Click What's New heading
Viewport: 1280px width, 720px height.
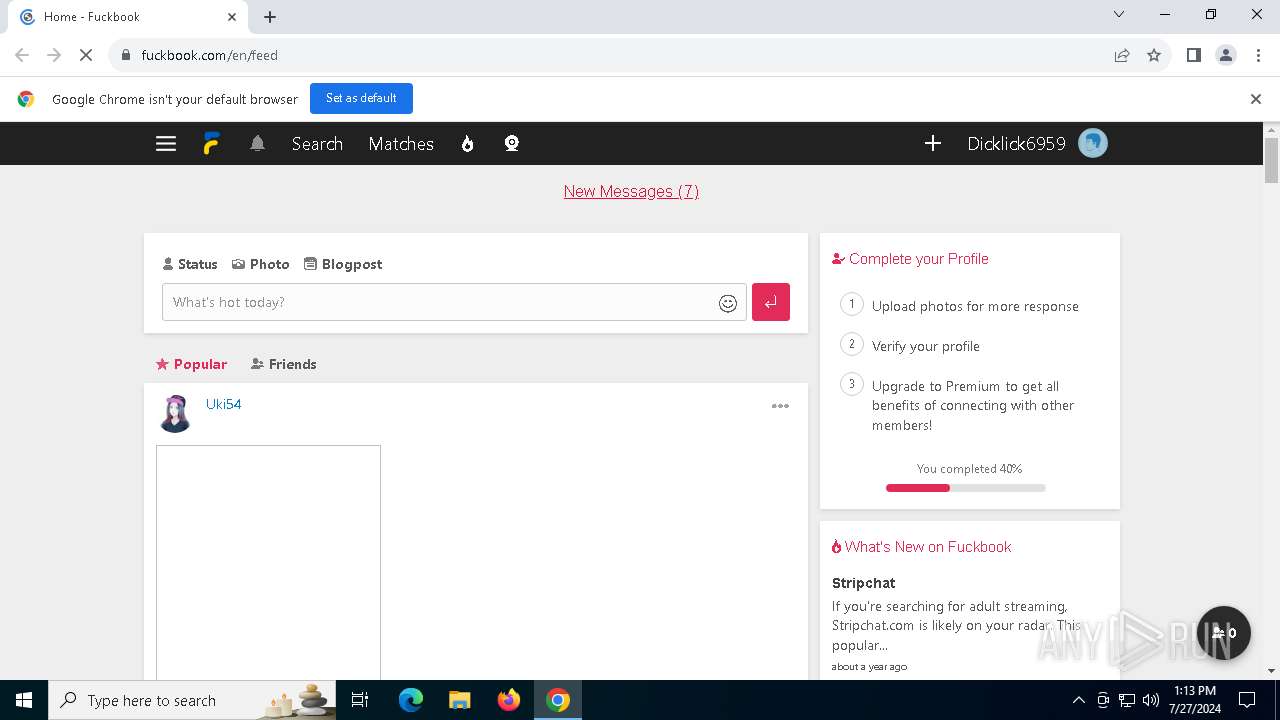(x=921, y=547)
